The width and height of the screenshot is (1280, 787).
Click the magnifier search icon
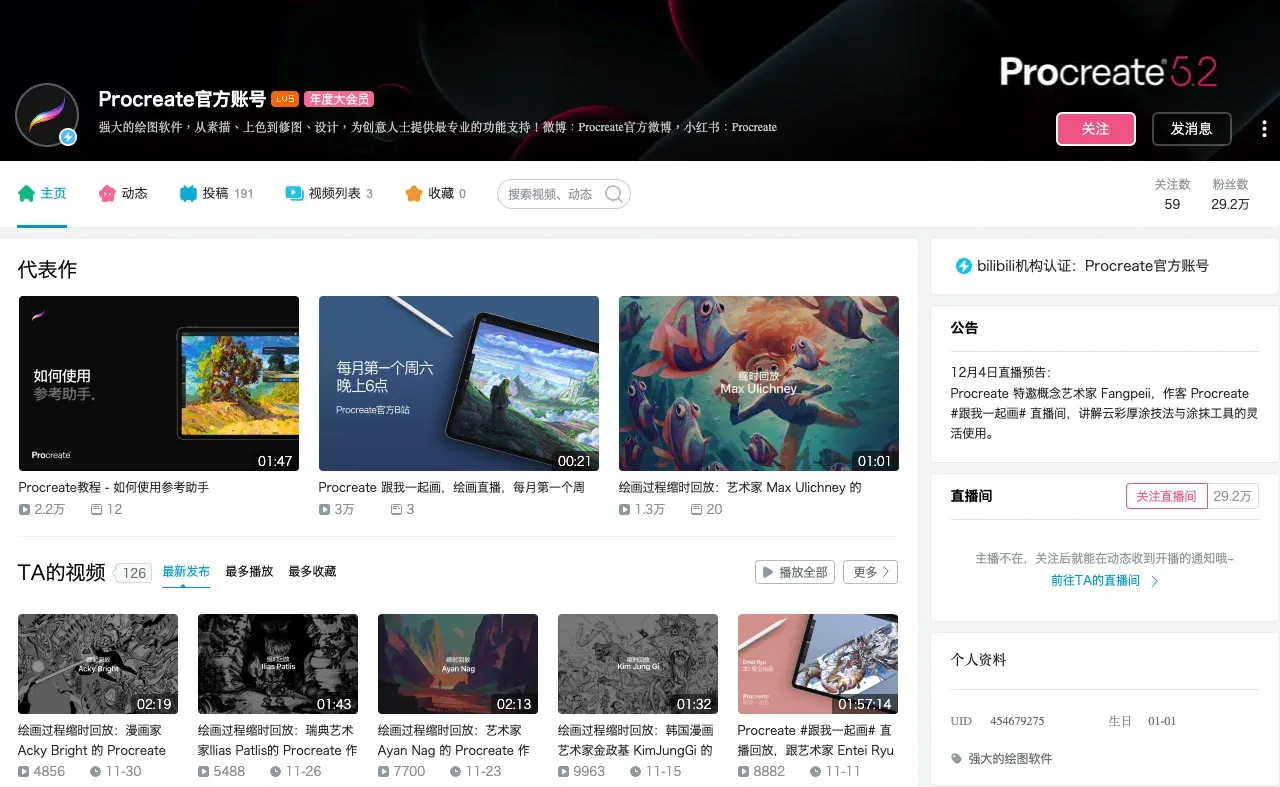pos(614,194)
